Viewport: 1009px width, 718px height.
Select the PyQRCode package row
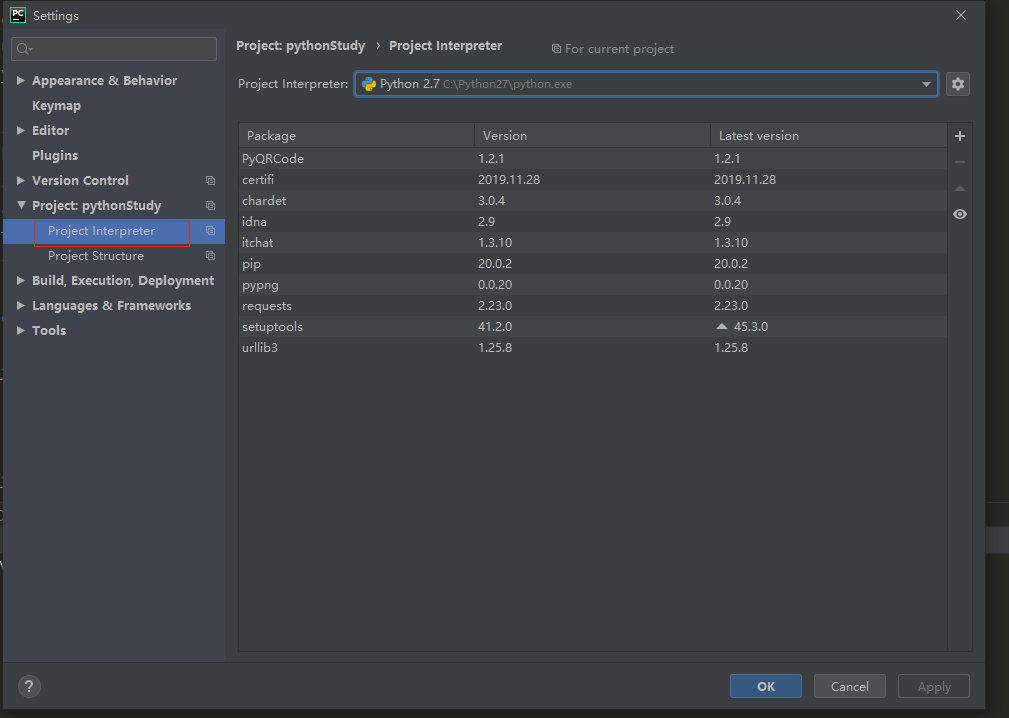click(x=593, y=158)
